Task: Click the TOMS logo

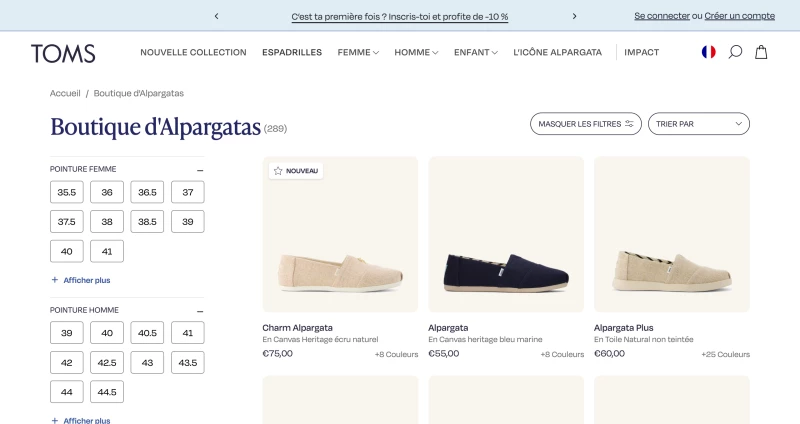Action: pyautogui.click(x=63, y=54)
